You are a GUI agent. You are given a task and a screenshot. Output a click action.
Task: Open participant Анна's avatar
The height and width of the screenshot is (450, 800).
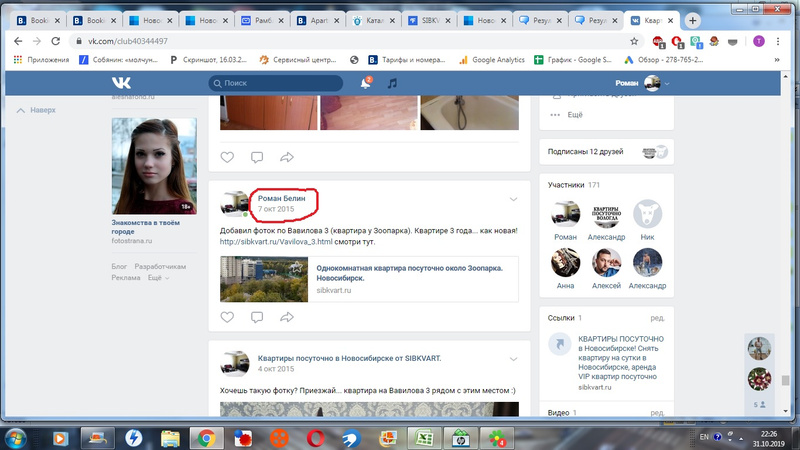[566, 264]
